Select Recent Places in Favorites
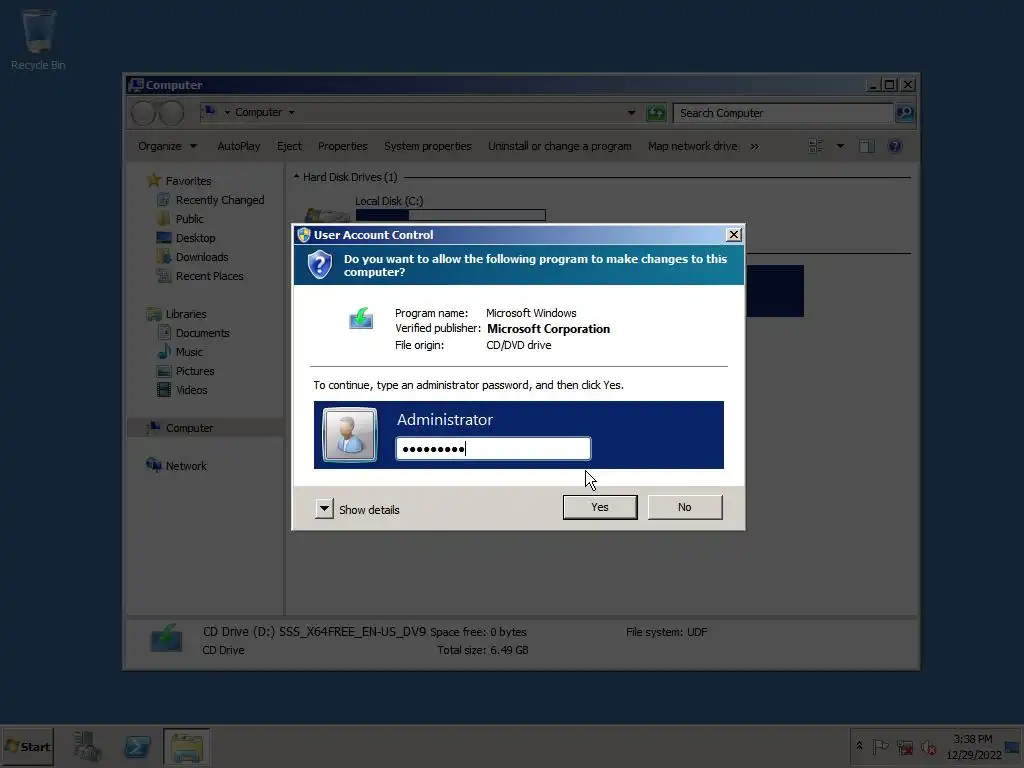Image resolution: width=1024 pixels, height=768 pixels. point(209,276)
